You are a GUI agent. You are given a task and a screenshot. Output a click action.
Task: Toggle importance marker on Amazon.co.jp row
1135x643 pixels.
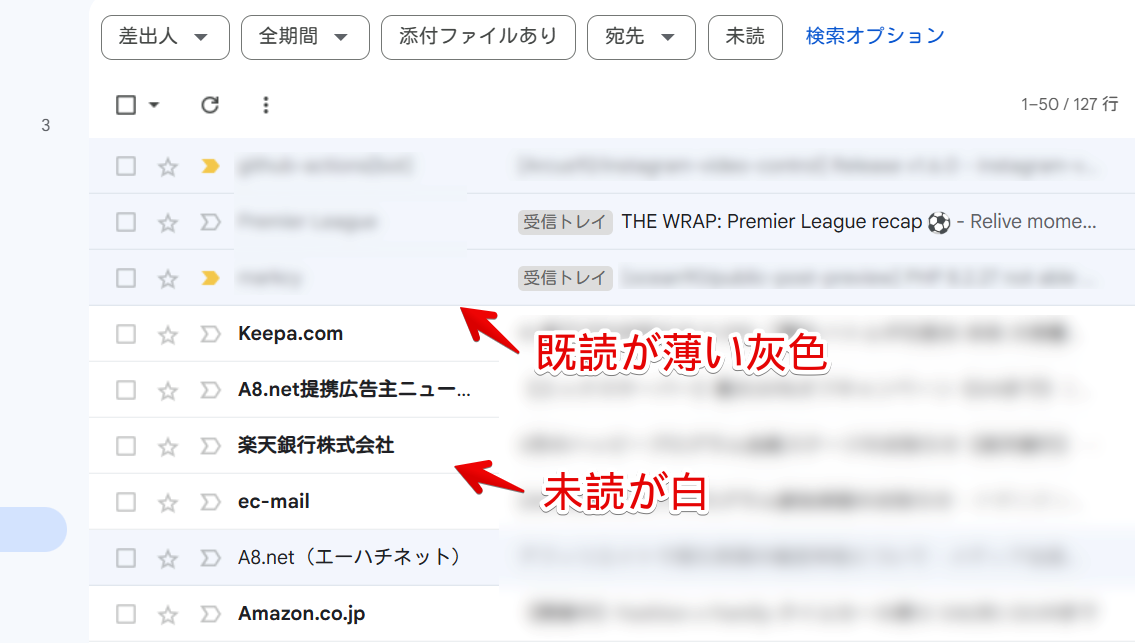click(x=210, y=614)
